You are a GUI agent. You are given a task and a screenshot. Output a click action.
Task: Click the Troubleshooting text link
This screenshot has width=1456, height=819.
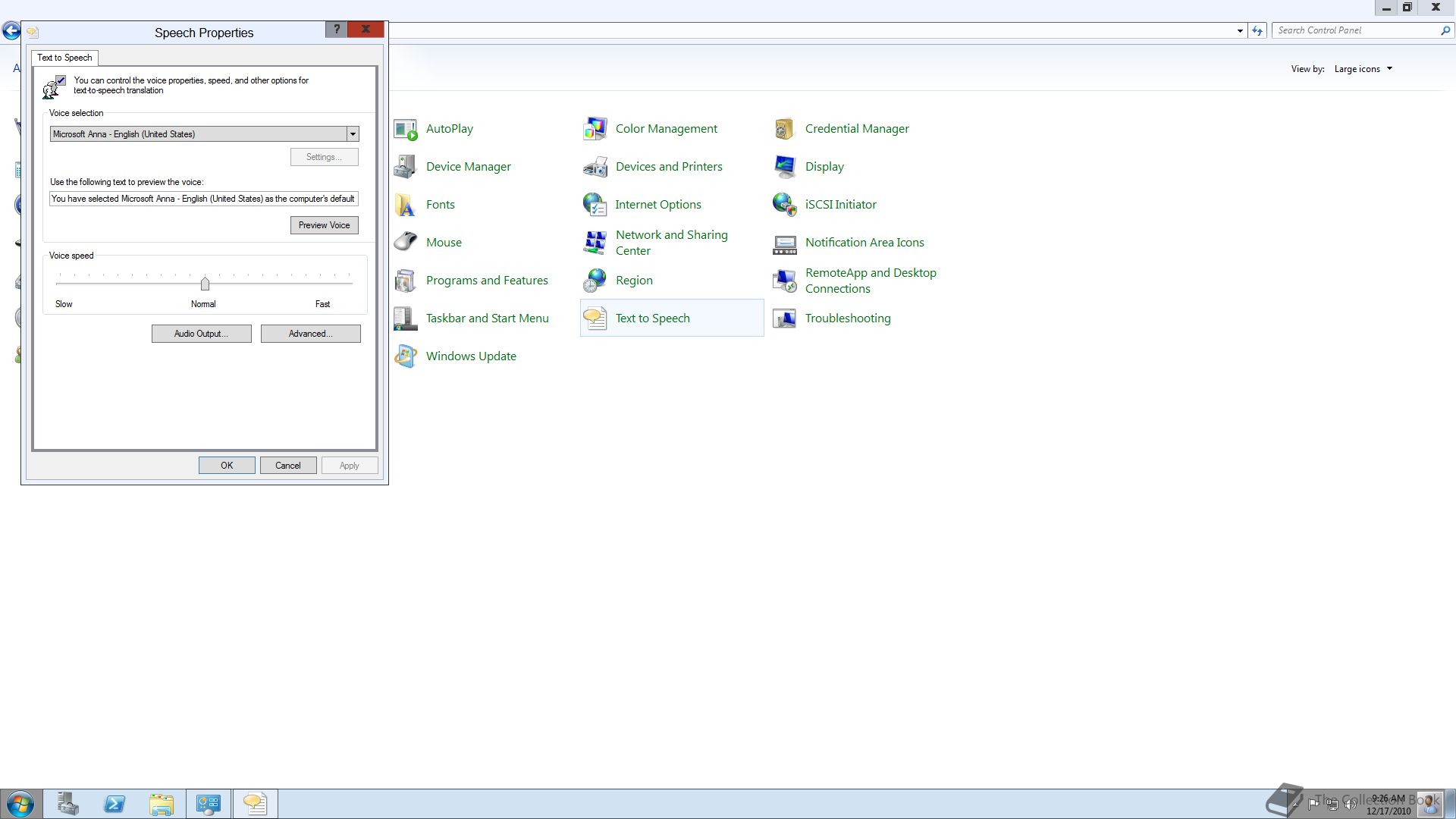(848, 318)
